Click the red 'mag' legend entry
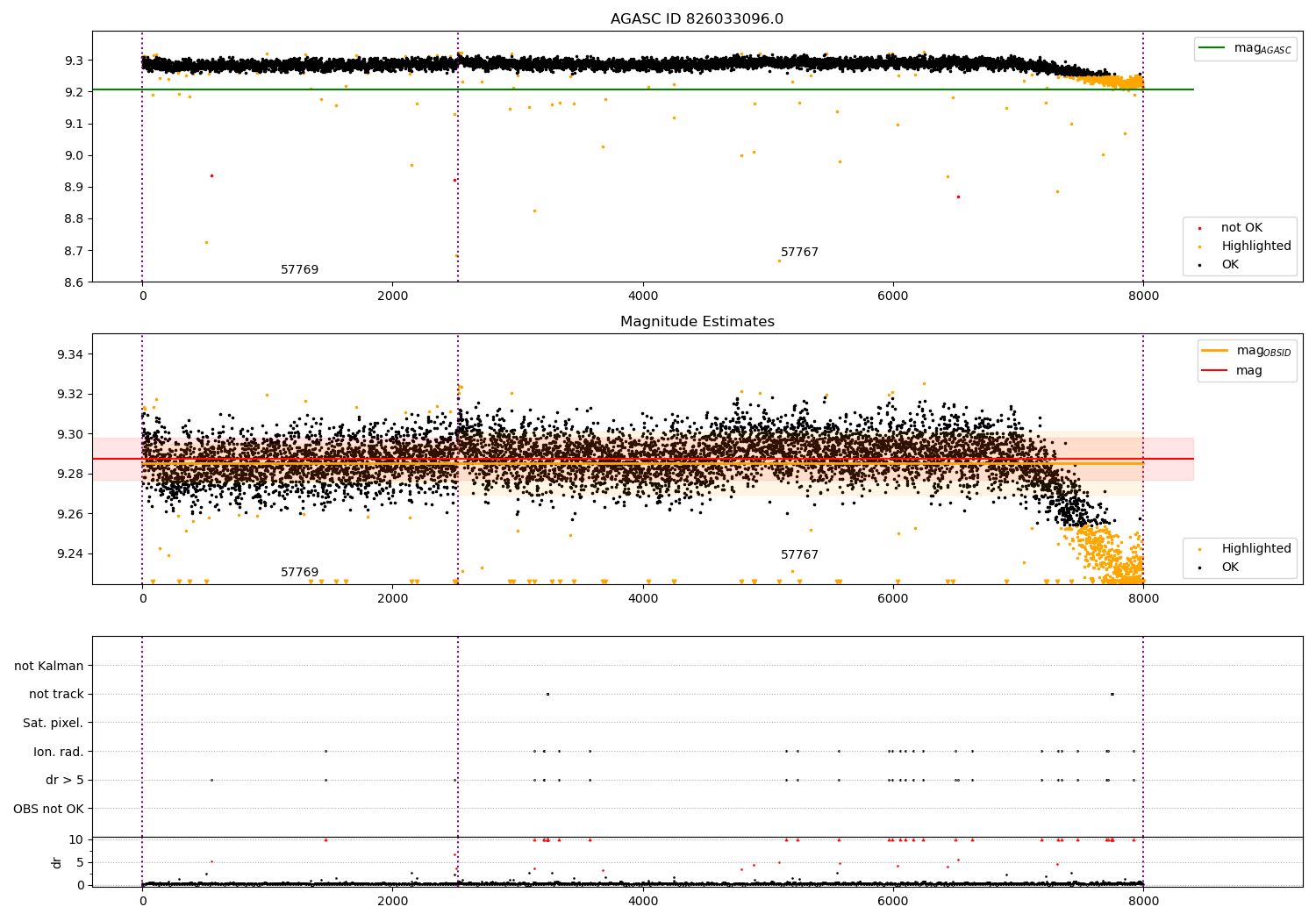Screen dimensions: 1316x921 pos(1248,371)
